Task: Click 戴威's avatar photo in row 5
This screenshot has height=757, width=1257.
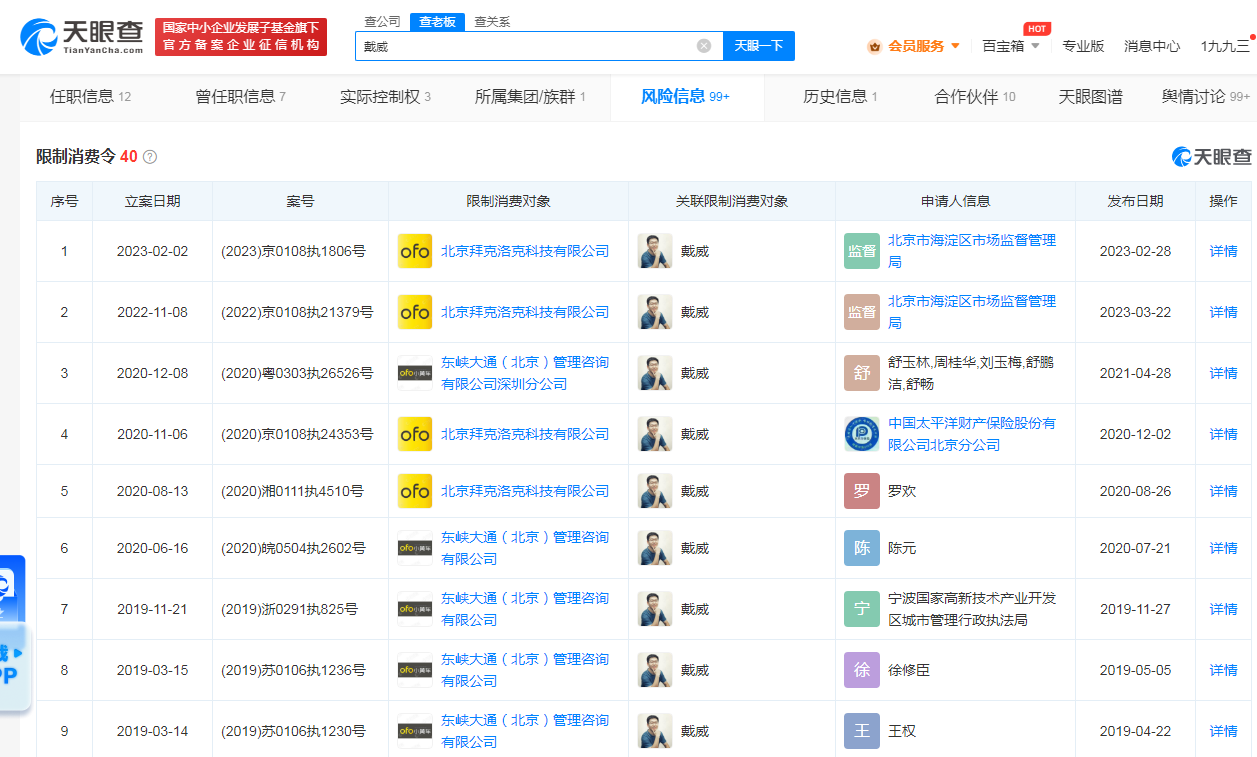Action: tap(655, 491)
